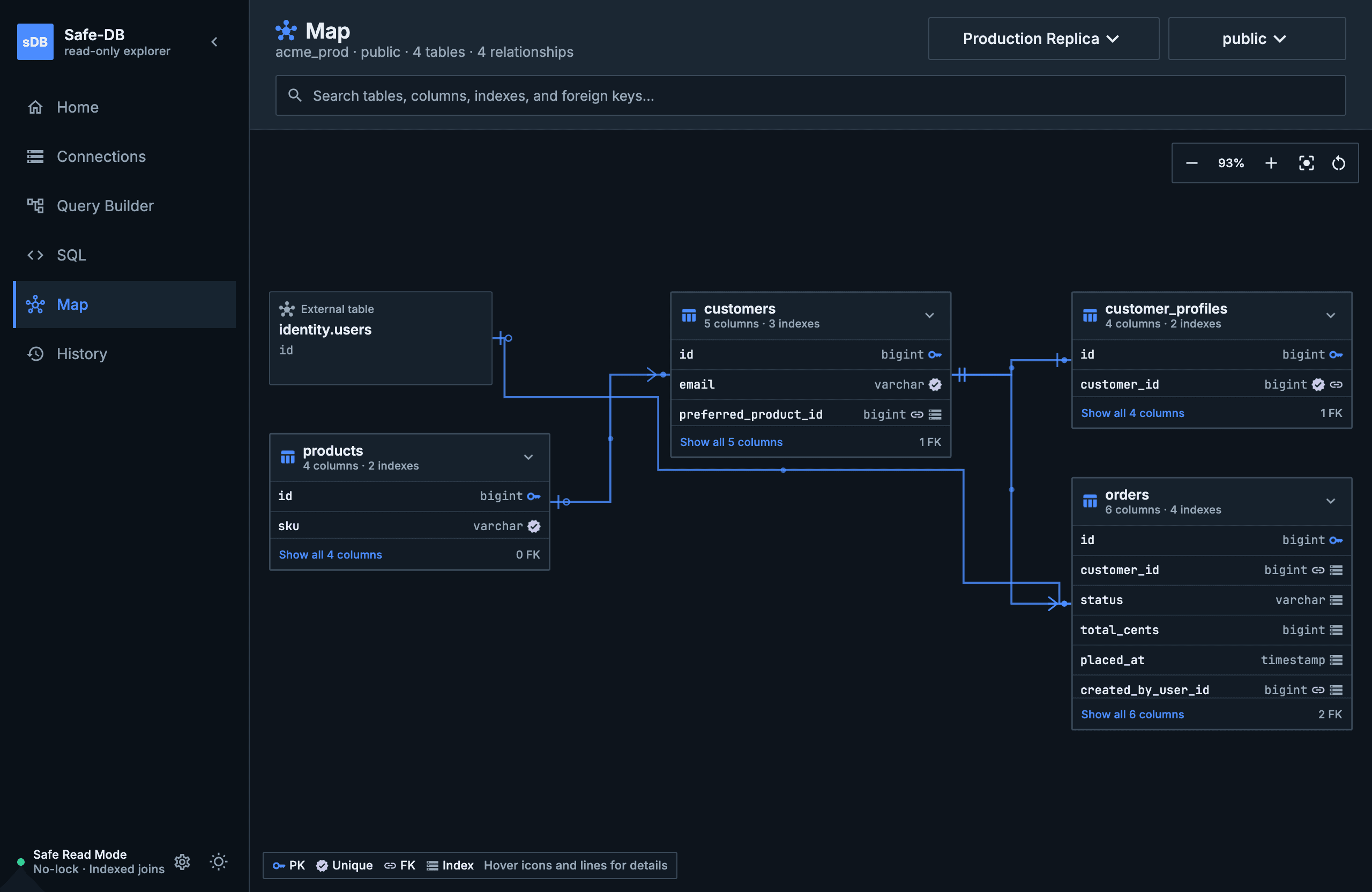This screenshot has width=1372, height=892.
Task: Click the sDB logo icon
Action: click(35, 41)
